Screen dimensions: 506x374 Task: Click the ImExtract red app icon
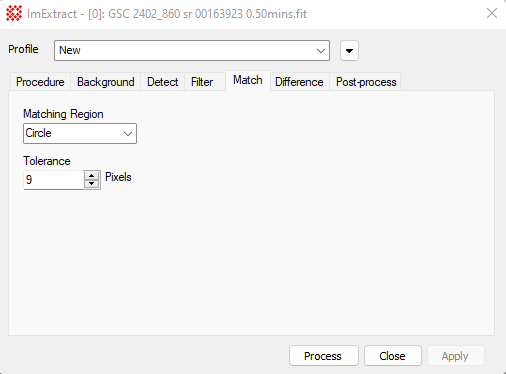14,14
